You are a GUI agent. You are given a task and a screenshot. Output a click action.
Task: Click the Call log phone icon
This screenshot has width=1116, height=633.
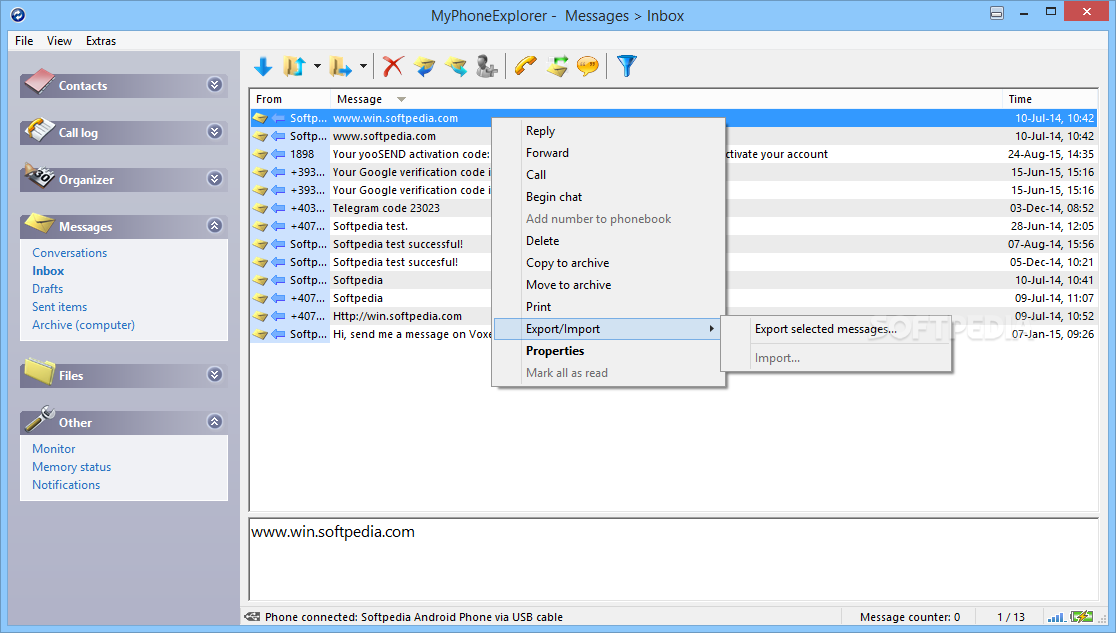[39, 130]
